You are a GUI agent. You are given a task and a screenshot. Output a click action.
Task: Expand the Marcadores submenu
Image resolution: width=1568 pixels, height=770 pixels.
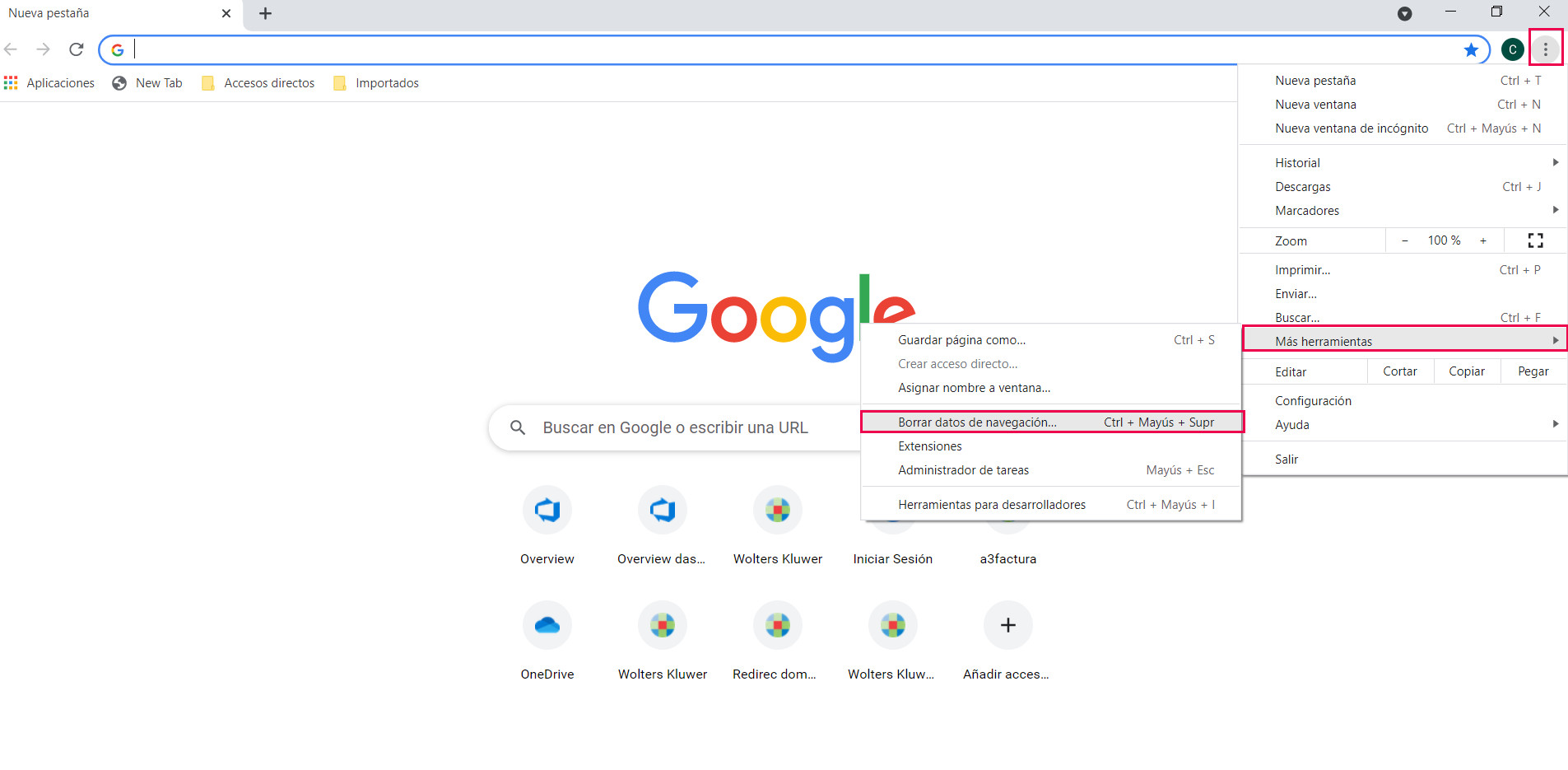[1404, 211]
